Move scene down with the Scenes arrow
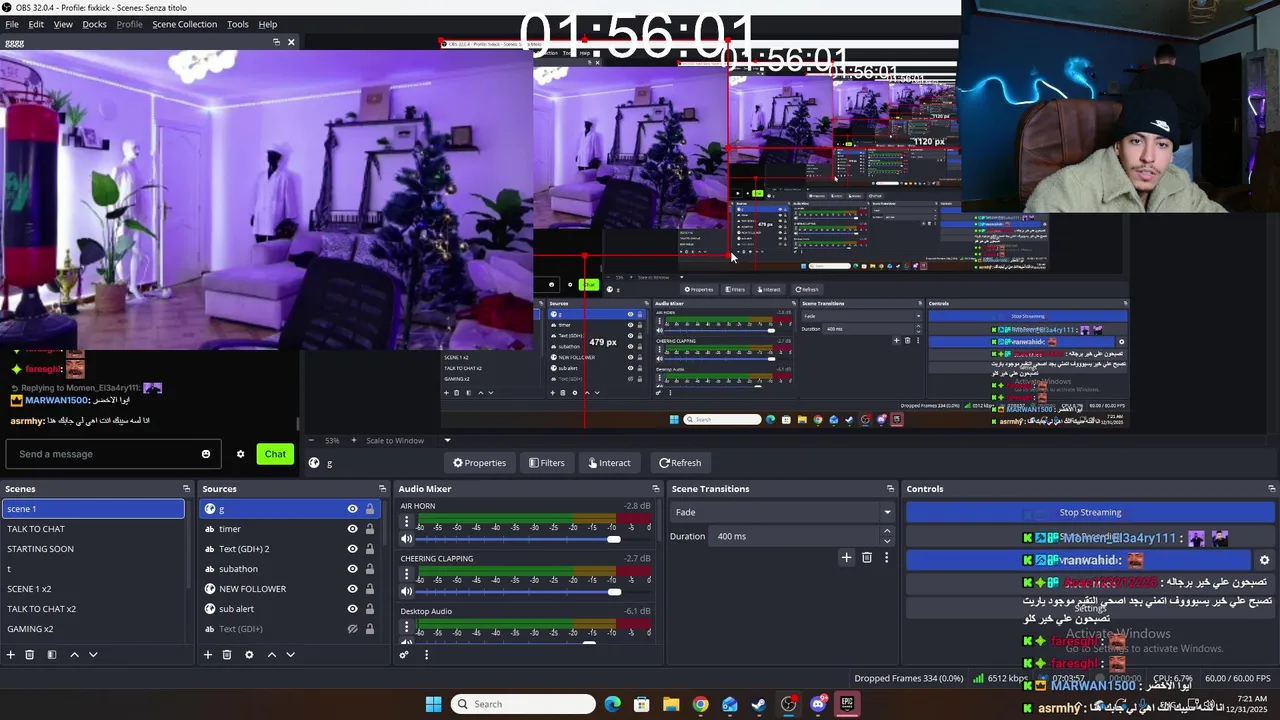This screenshot has height=720, width=1280. 93,655
